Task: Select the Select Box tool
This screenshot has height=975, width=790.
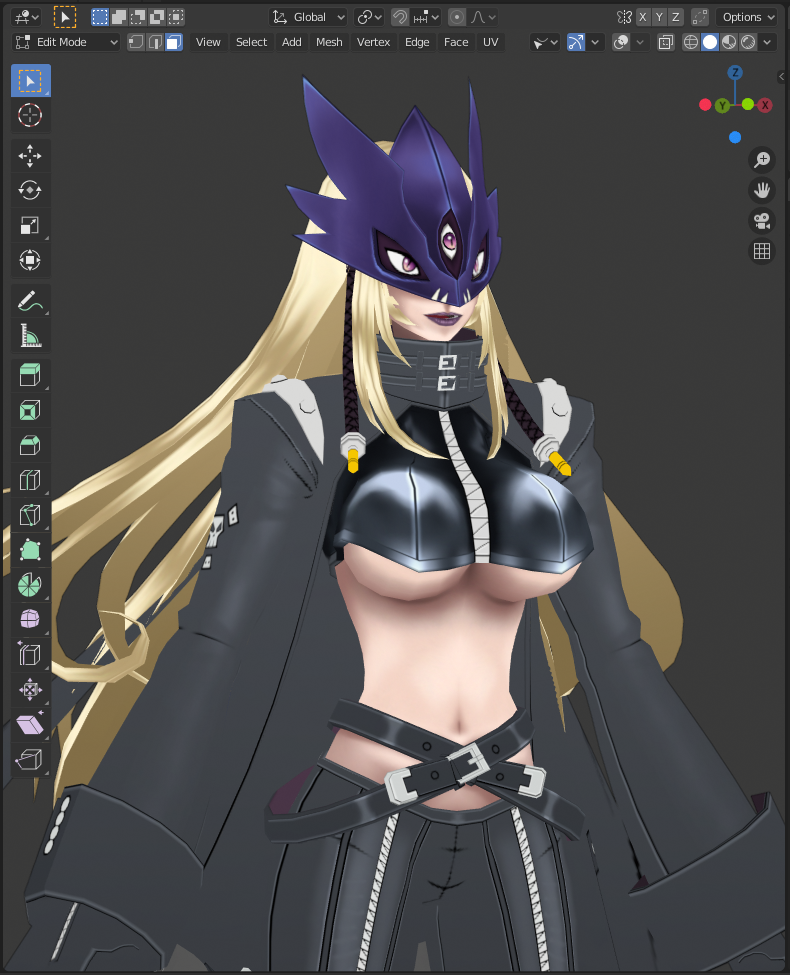Action: 30,81
